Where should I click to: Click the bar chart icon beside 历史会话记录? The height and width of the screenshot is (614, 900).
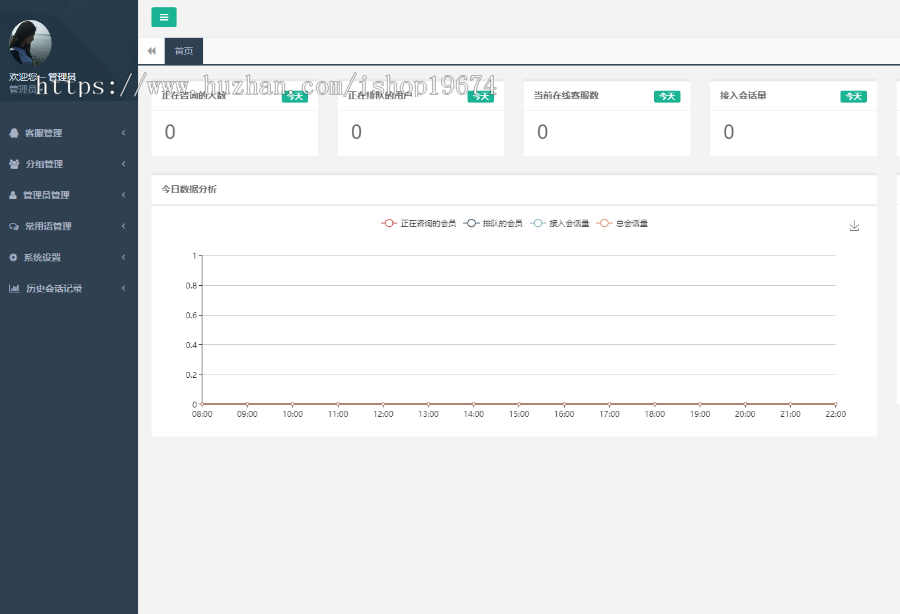tap(14, 288)
